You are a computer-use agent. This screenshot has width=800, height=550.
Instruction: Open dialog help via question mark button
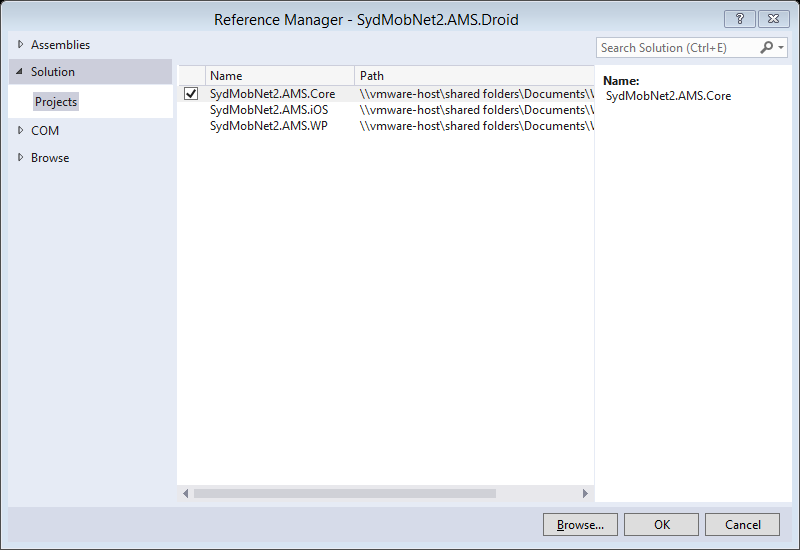pos(740,19)
